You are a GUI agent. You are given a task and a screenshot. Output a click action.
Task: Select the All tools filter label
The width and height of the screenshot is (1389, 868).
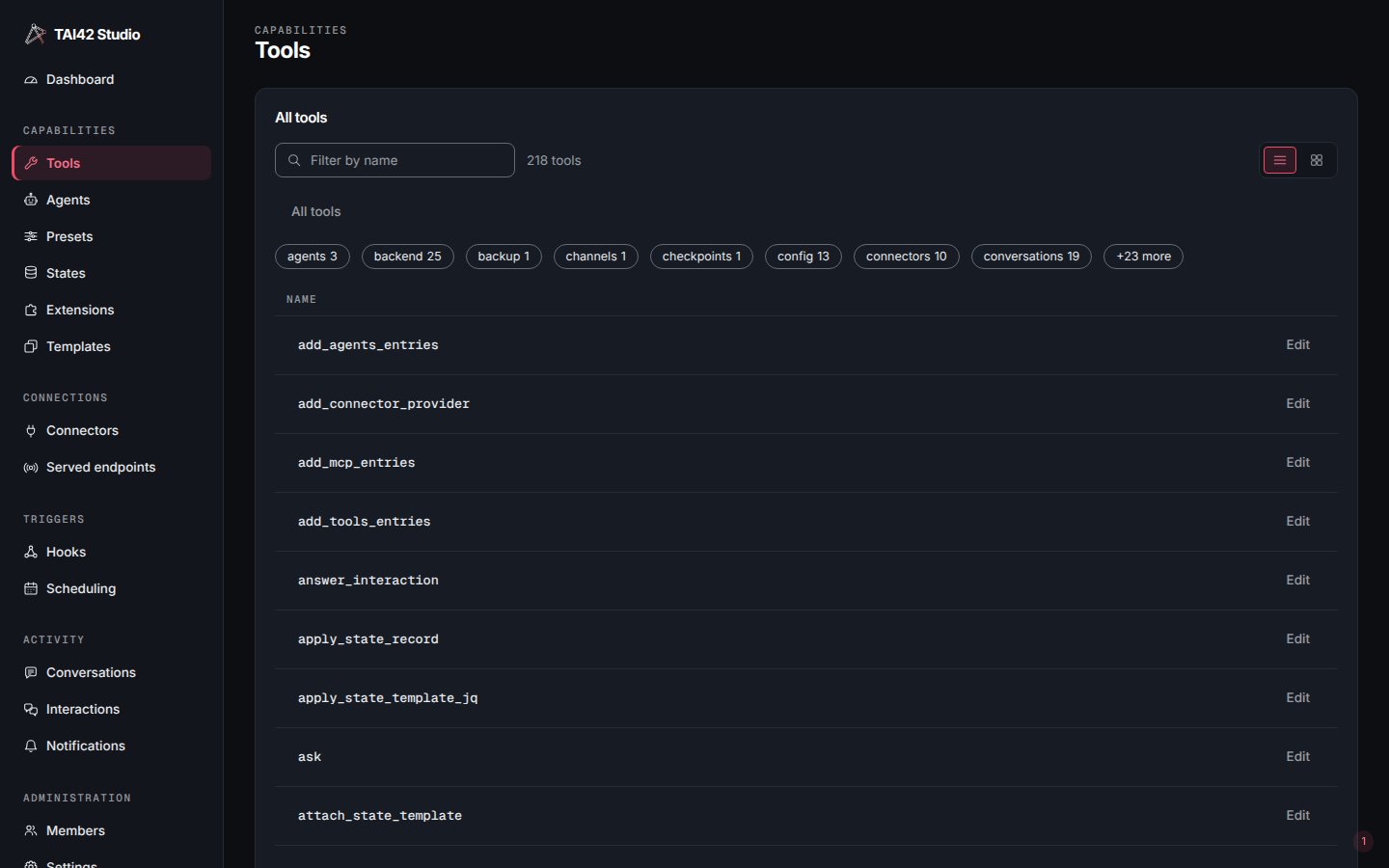point(316,211)
